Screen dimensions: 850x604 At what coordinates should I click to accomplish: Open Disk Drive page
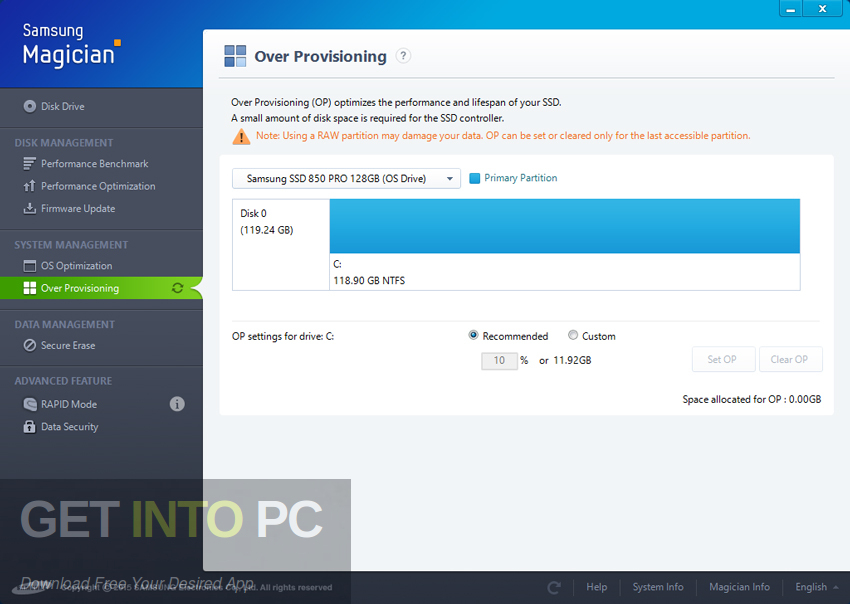coord(62,106)
